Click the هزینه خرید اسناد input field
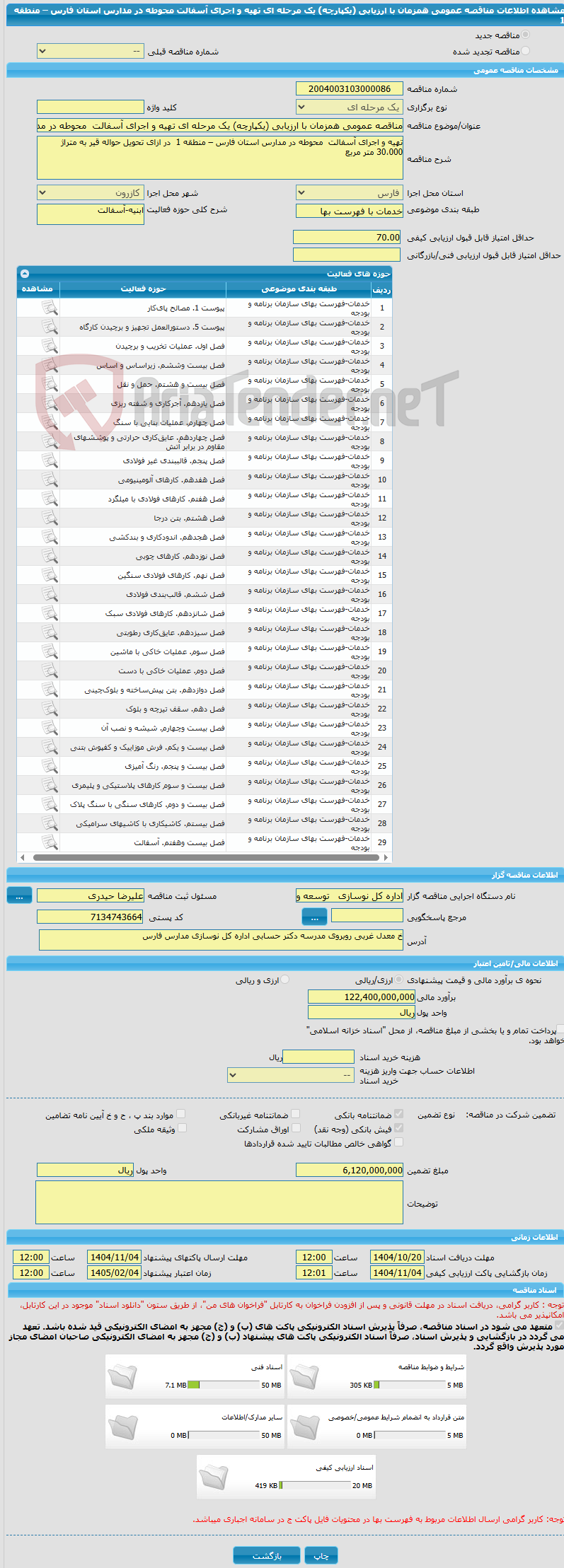Viewport: 564px width, 1568px height. (318, 1057)
